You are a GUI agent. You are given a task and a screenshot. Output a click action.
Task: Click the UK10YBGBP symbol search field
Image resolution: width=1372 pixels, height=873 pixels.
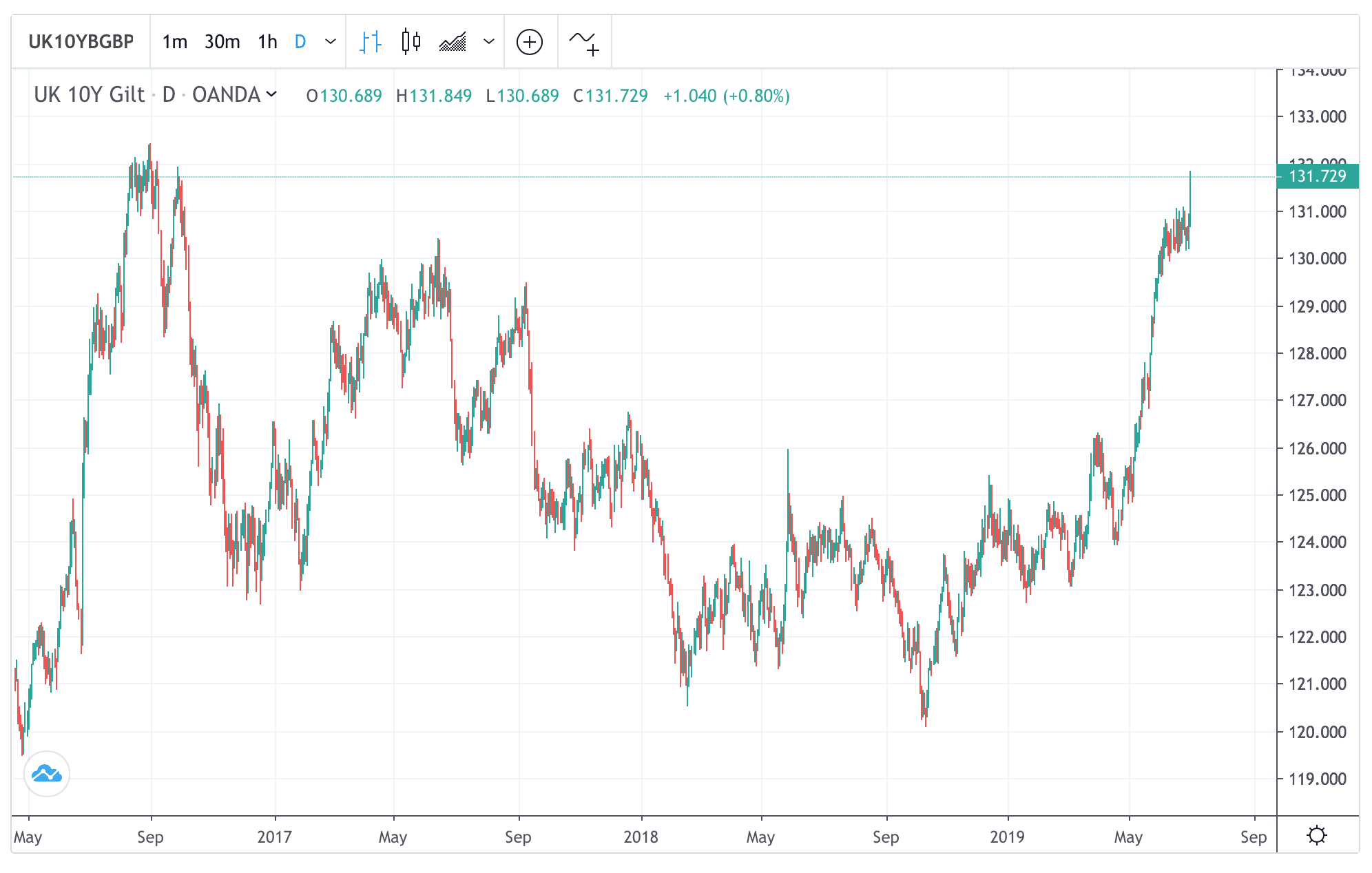(x=81, y=42)
